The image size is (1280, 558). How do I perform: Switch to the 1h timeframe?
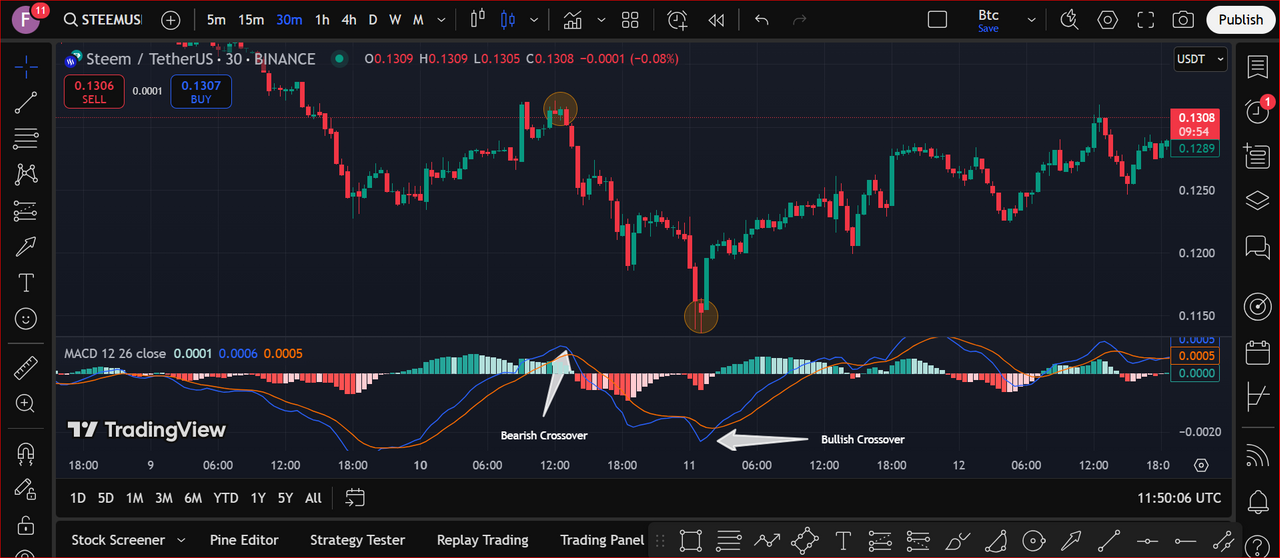click(x=322, y=19)
